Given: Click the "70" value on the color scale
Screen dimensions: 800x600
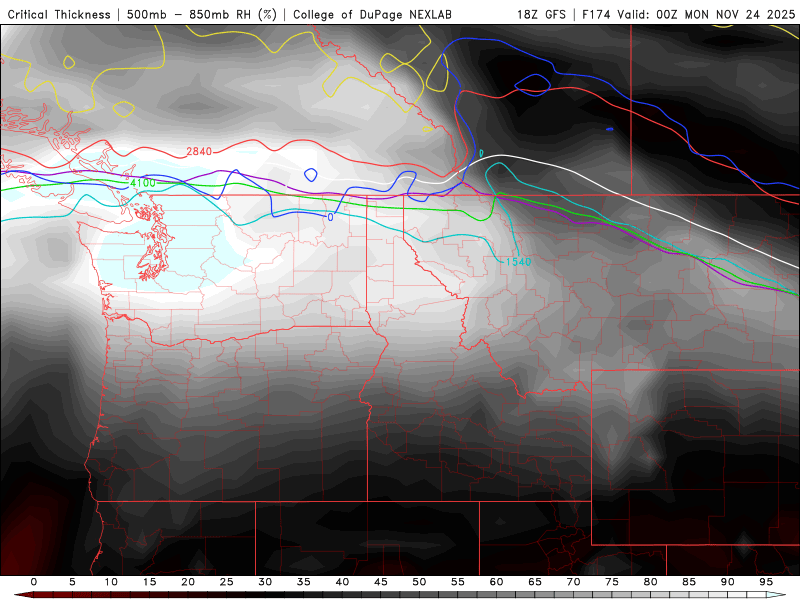Looking at the screenshot, I should (x=573, y=582).
